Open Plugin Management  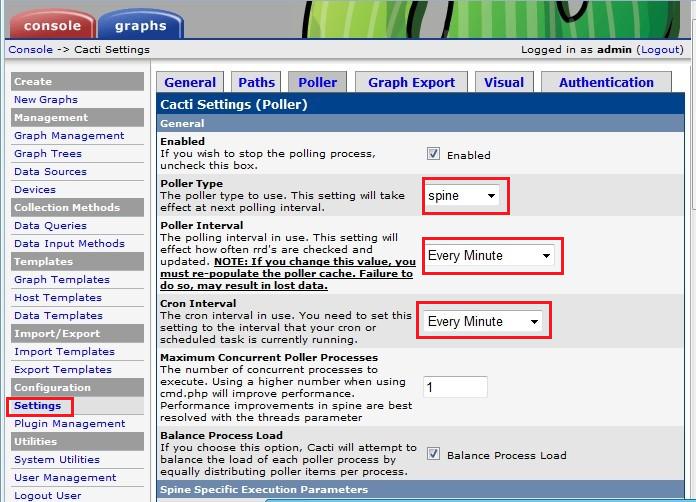coord(70,423)
